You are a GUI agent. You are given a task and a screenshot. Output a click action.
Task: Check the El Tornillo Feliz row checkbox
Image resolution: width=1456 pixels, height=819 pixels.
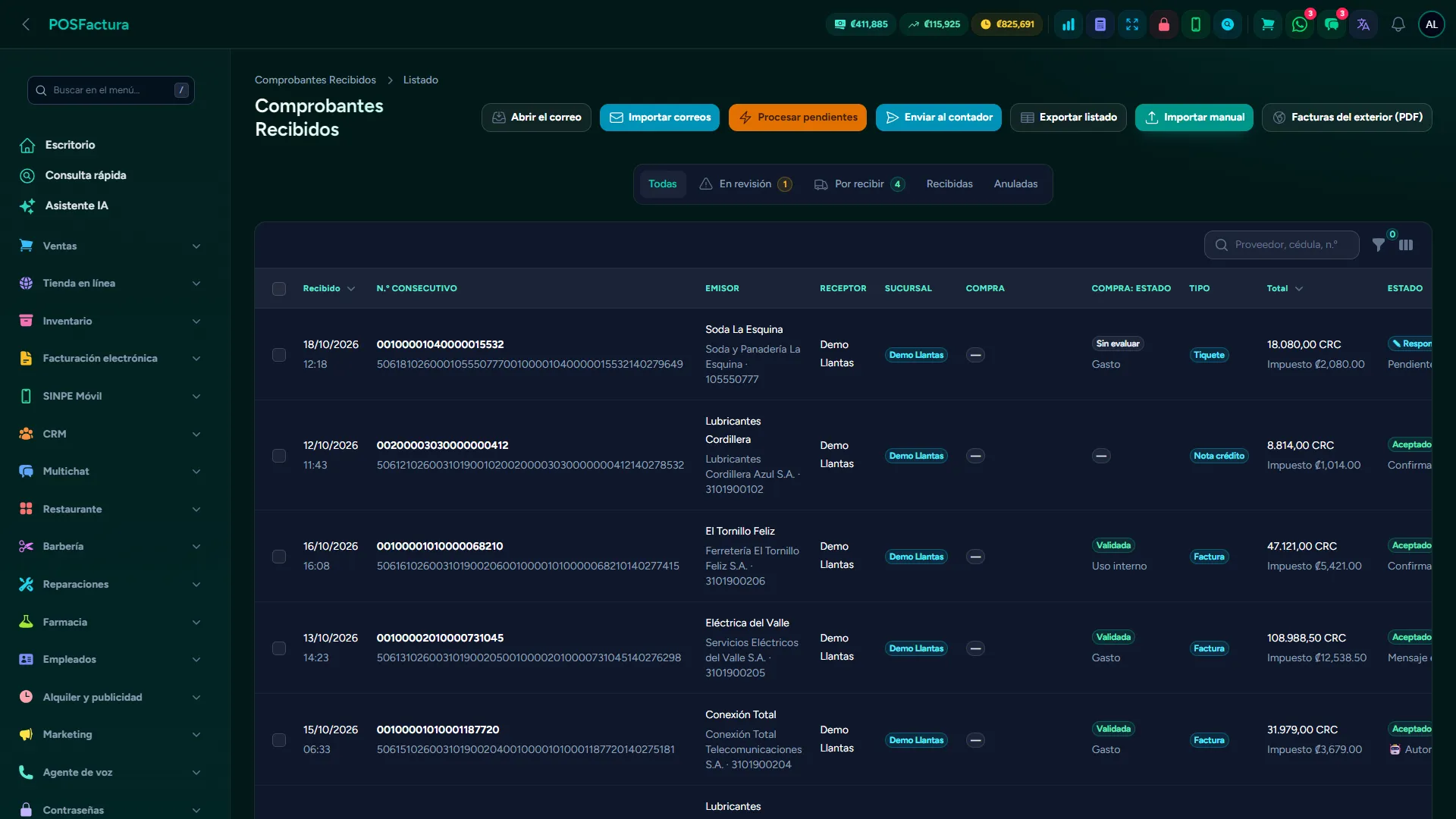[x=279, y=557]
